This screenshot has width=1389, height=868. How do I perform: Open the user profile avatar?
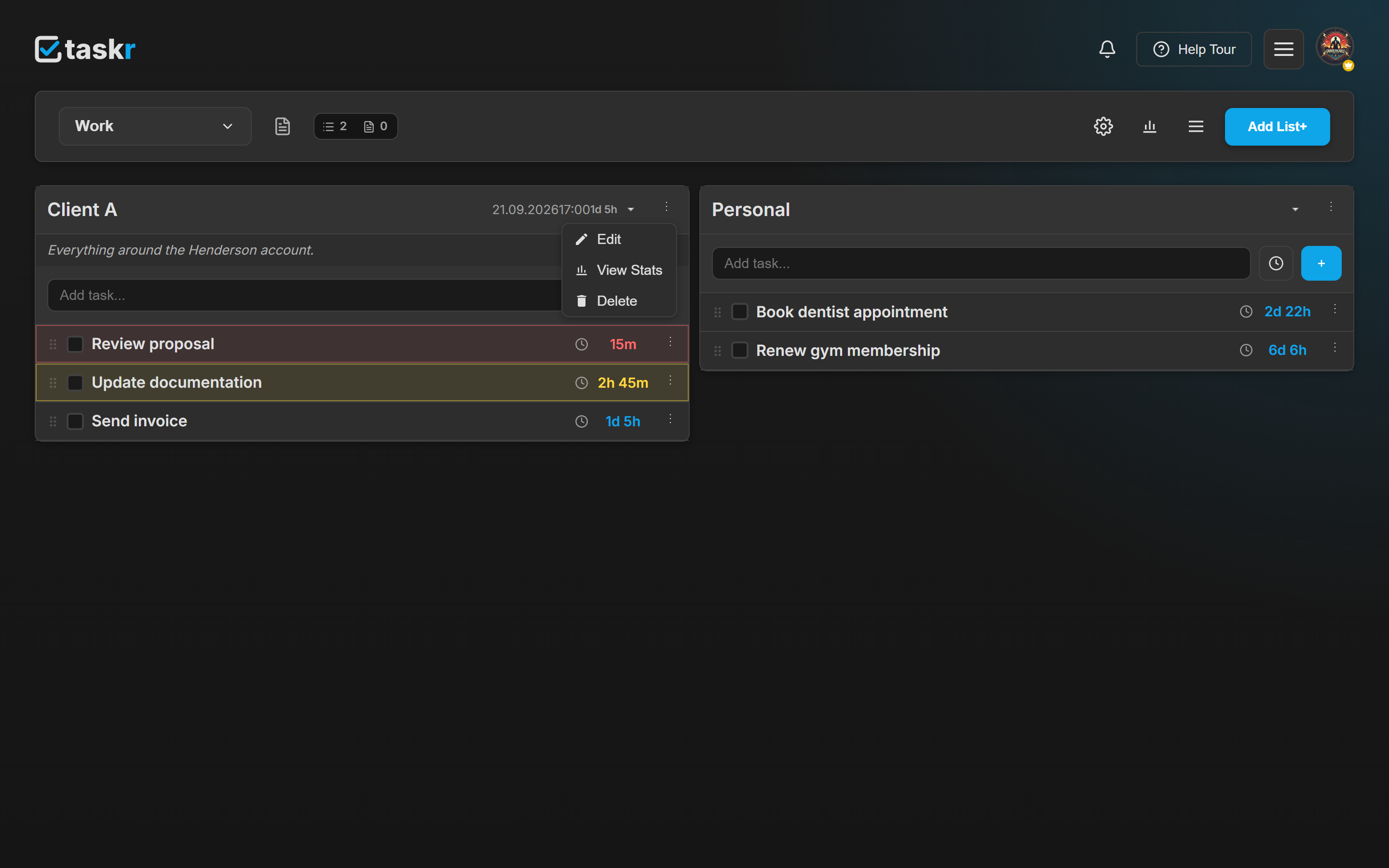click(x=1335, y=47)
